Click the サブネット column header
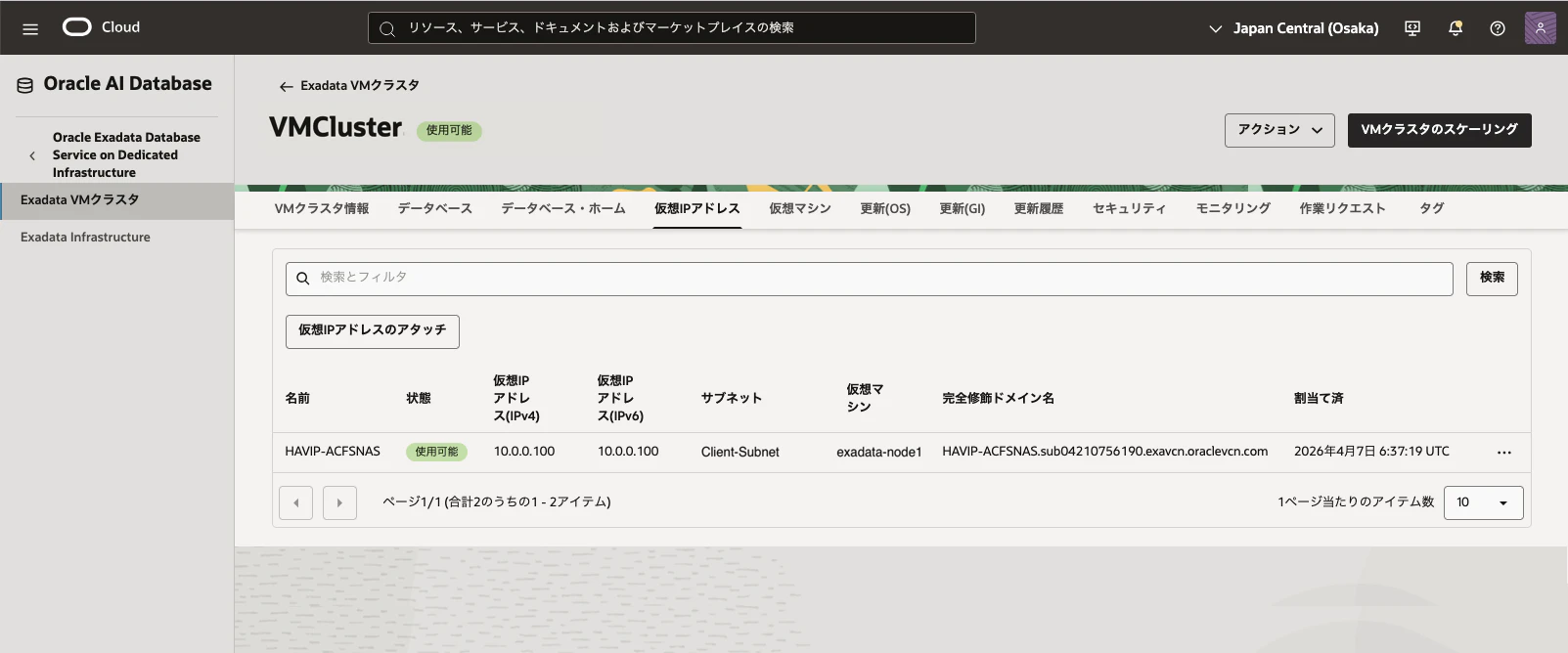 coord(732,399)
